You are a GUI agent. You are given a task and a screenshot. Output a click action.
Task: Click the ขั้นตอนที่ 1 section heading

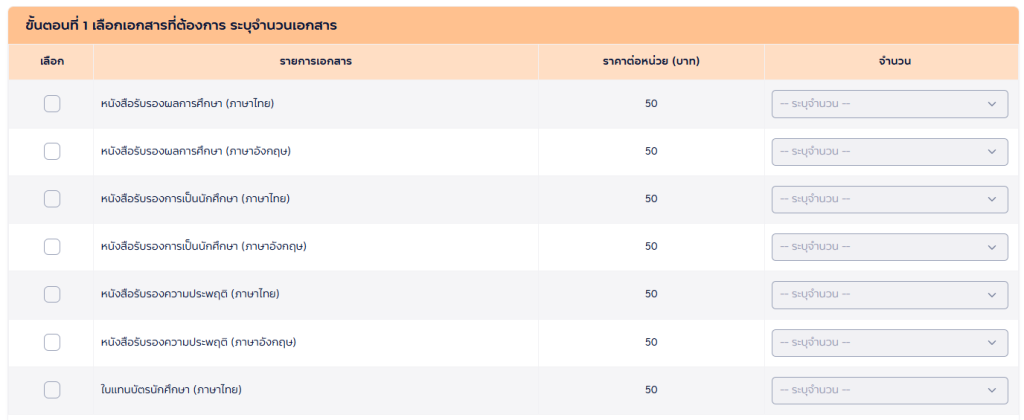point(194,24)
